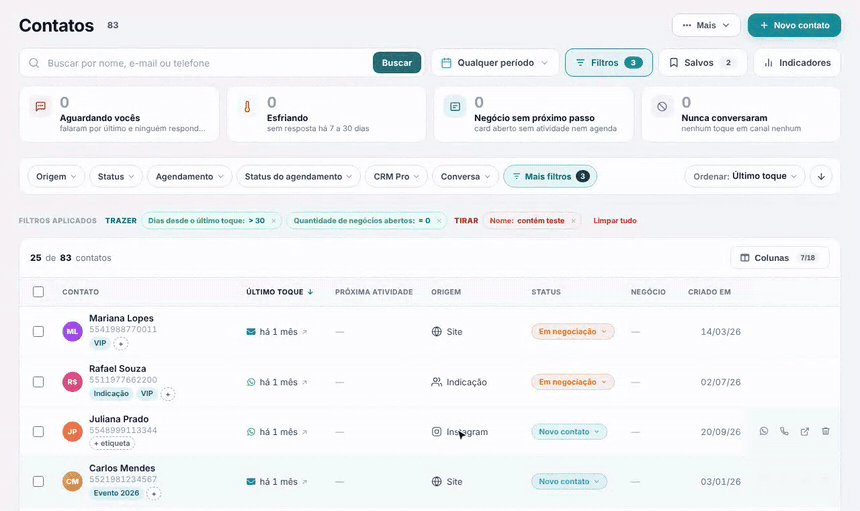Click RS avatar of Rafael Souza
Viewport: 860px width, 511px height.
click(72, 382)
